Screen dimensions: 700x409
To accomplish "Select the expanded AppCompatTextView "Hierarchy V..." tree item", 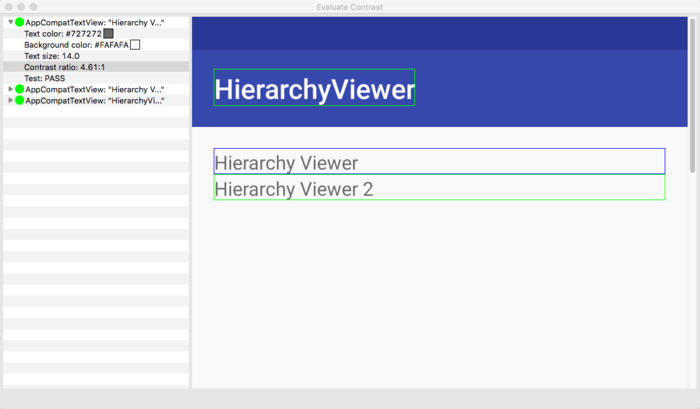I will point(96,22).
